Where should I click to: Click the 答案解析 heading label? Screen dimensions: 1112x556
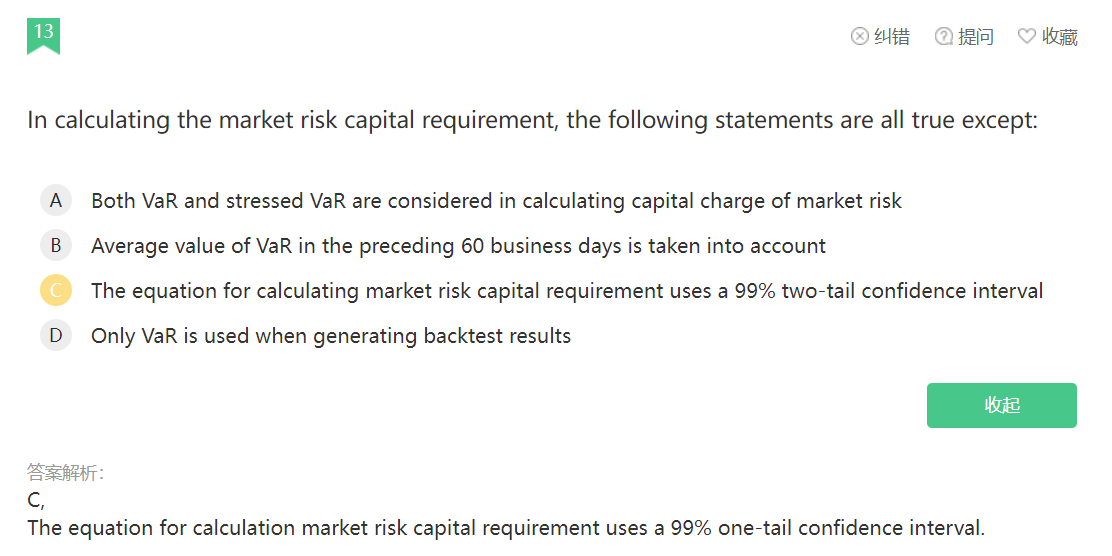click(x=65, y=473)
